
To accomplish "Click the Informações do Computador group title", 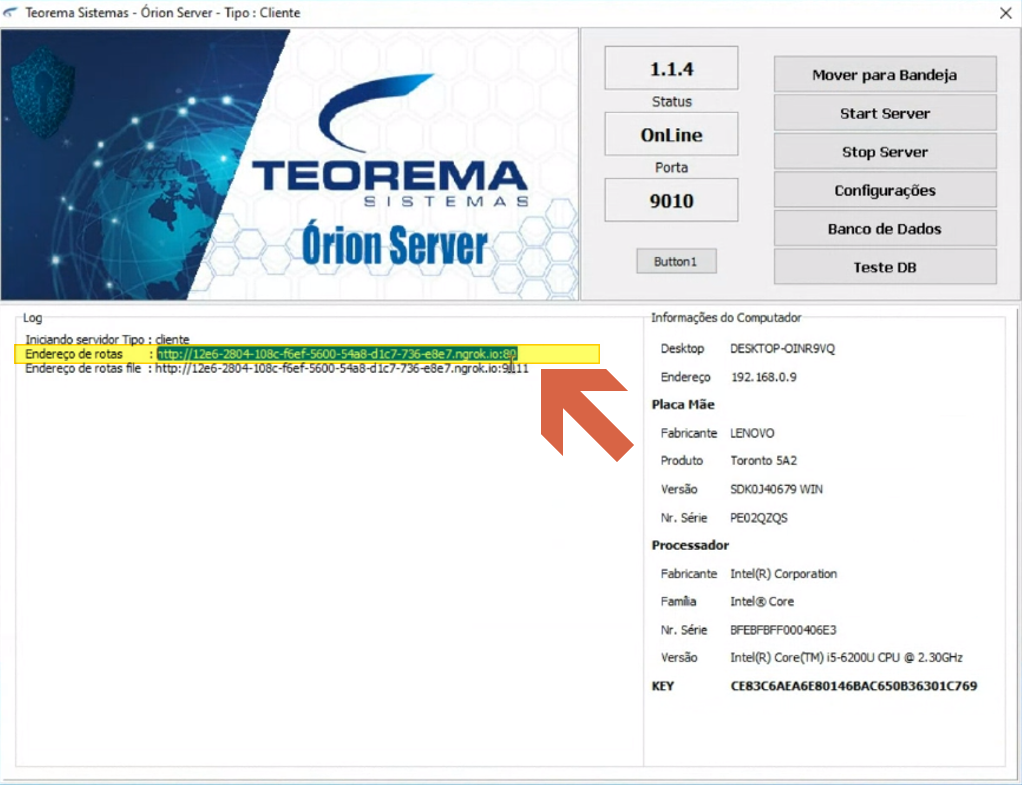I will [726, 318].
